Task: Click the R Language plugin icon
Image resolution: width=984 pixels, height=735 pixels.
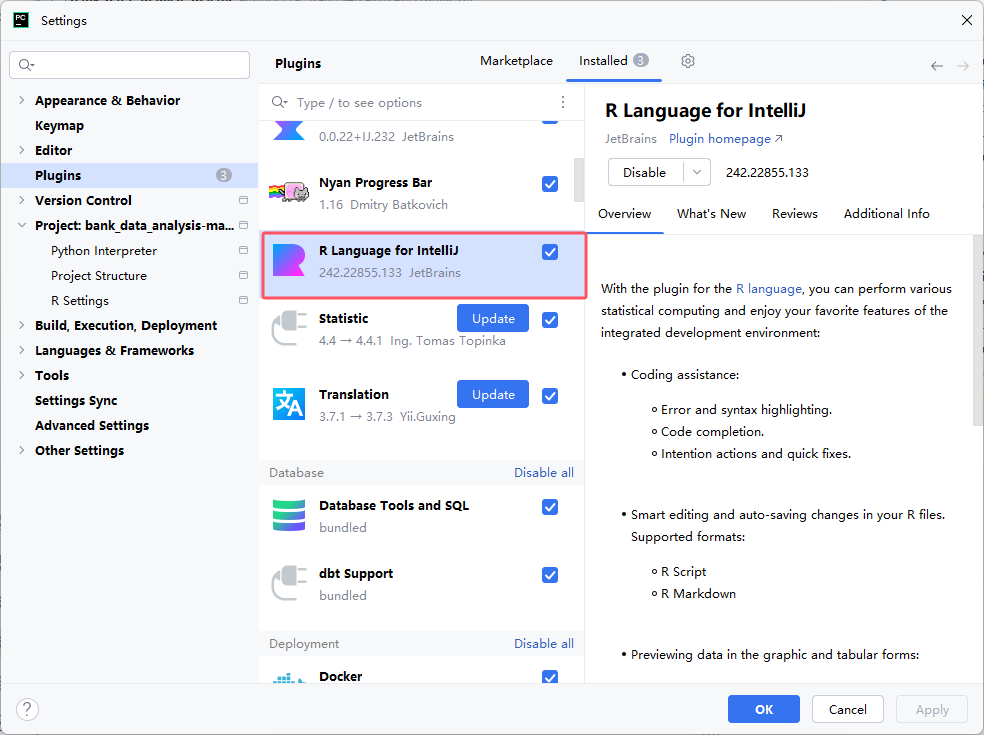Action: click(x=289, y=260)
